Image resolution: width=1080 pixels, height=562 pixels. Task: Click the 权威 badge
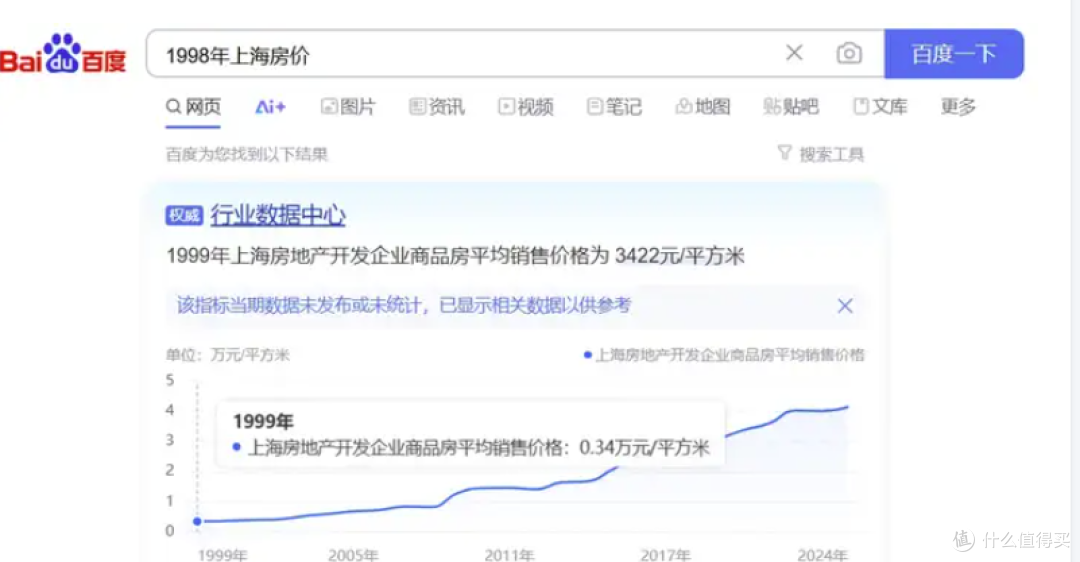pos(184,216)
